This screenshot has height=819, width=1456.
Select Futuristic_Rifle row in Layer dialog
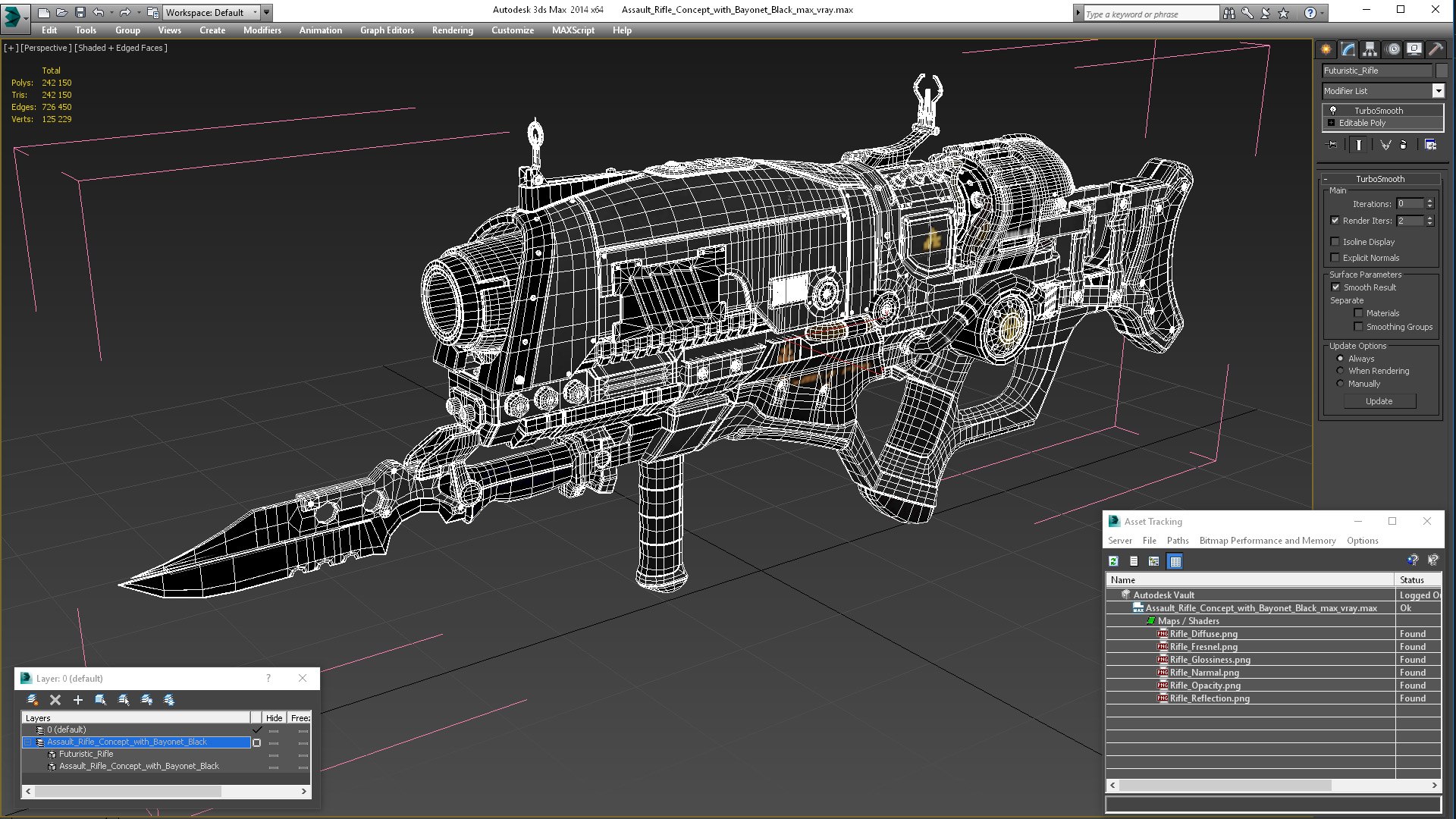(x=86, y=755)
